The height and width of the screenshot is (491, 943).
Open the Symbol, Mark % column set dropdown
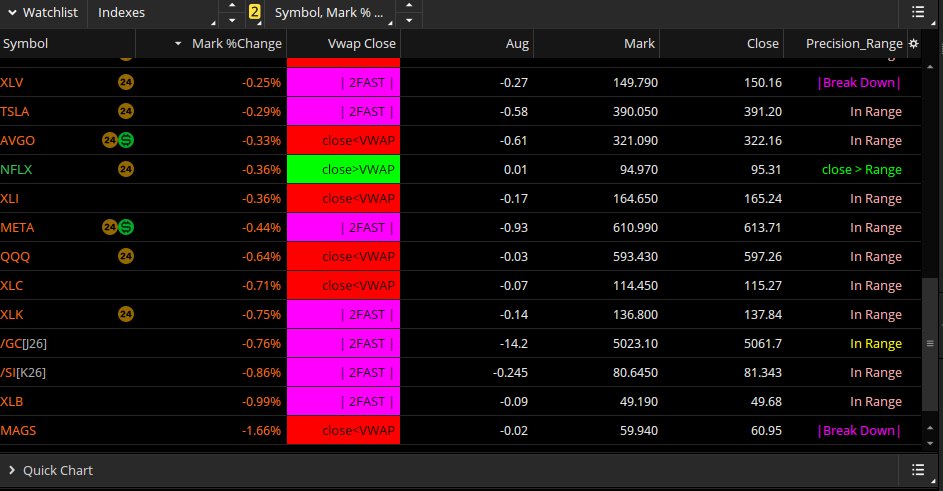tap(329, 13)
